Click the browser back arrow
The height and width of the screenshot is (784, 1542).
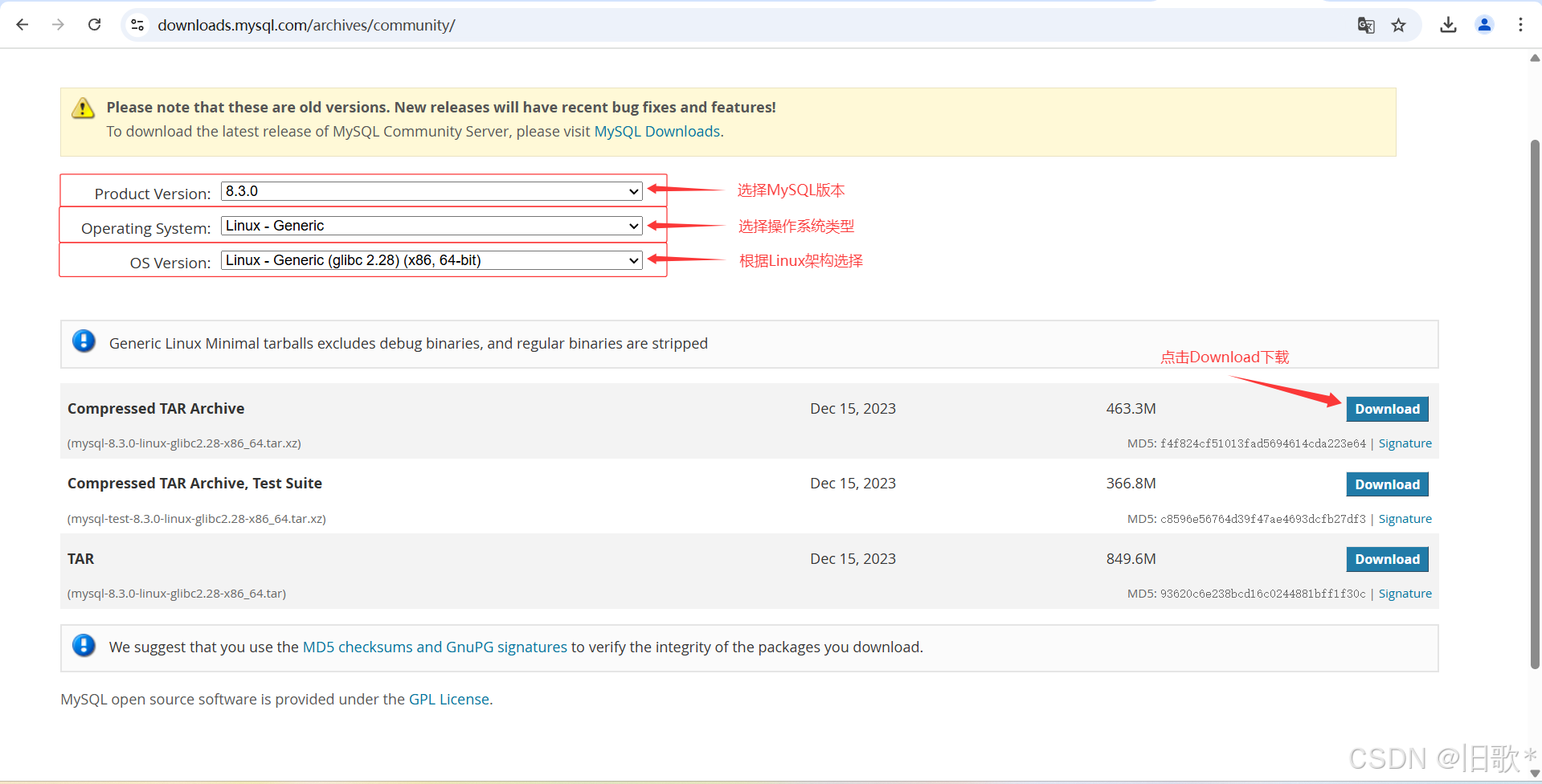22,25
